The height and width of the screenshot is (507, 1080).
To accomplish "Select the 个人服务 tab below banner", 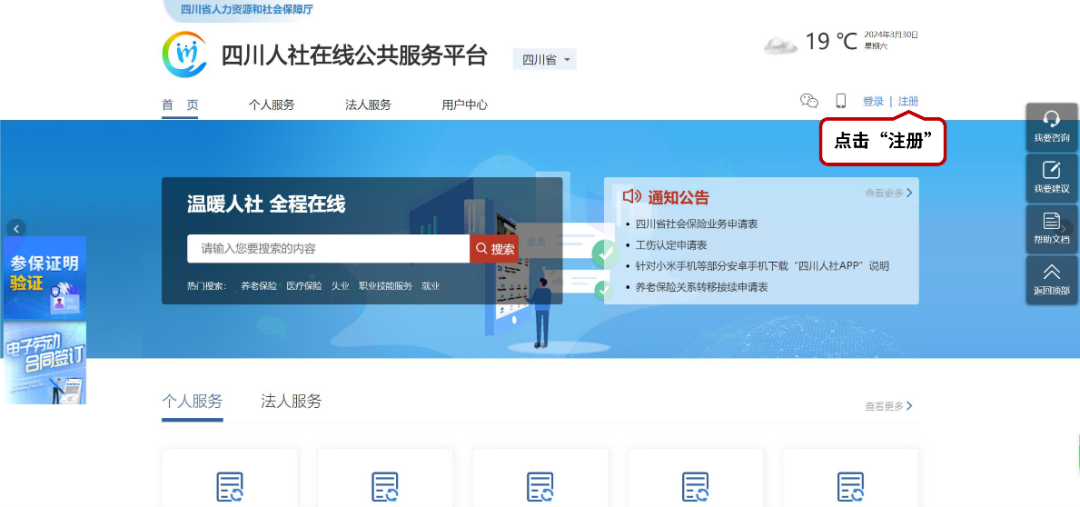I will tap(192, 402).
